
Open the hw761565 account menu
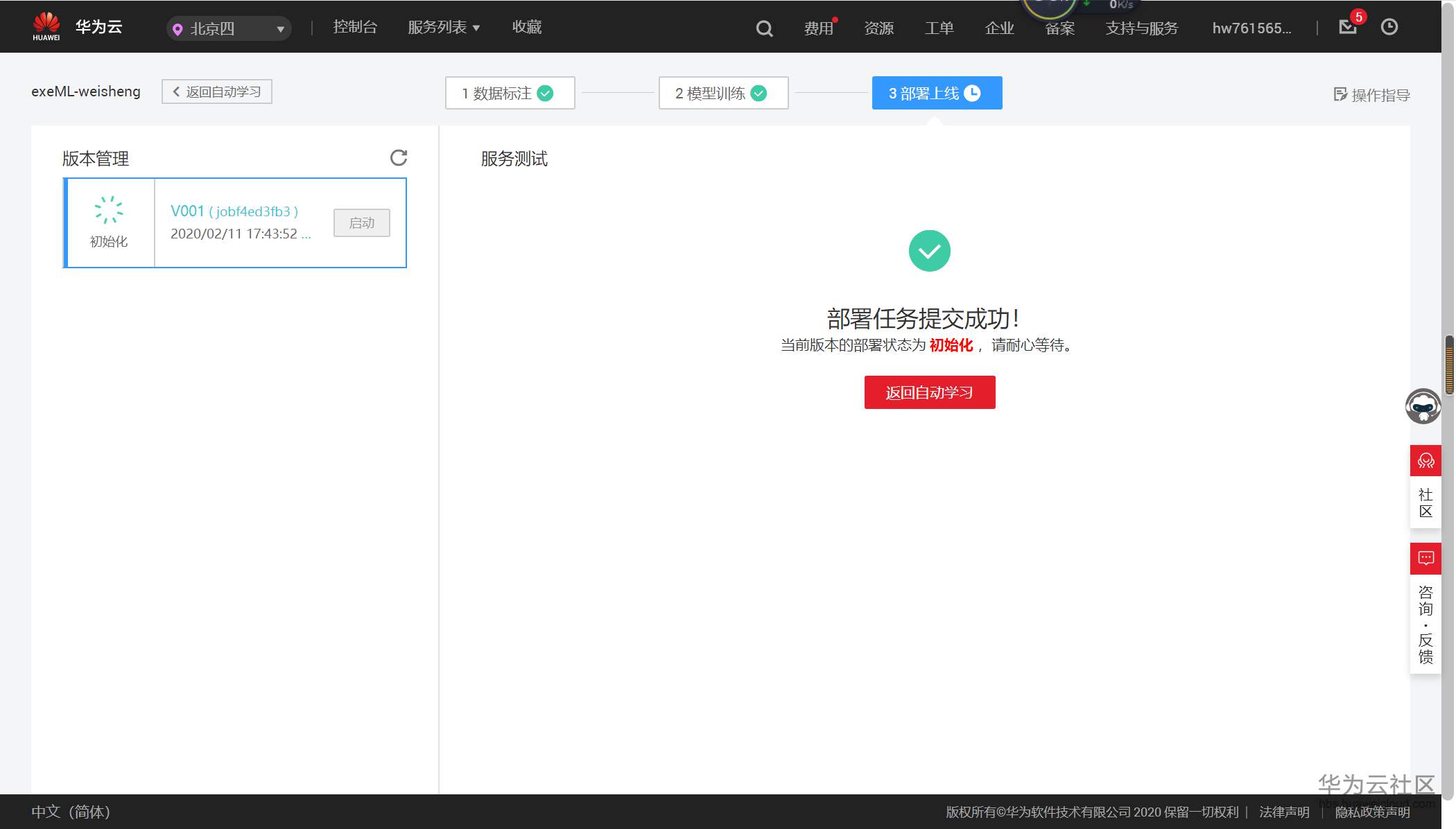(x=1251, y=28)
